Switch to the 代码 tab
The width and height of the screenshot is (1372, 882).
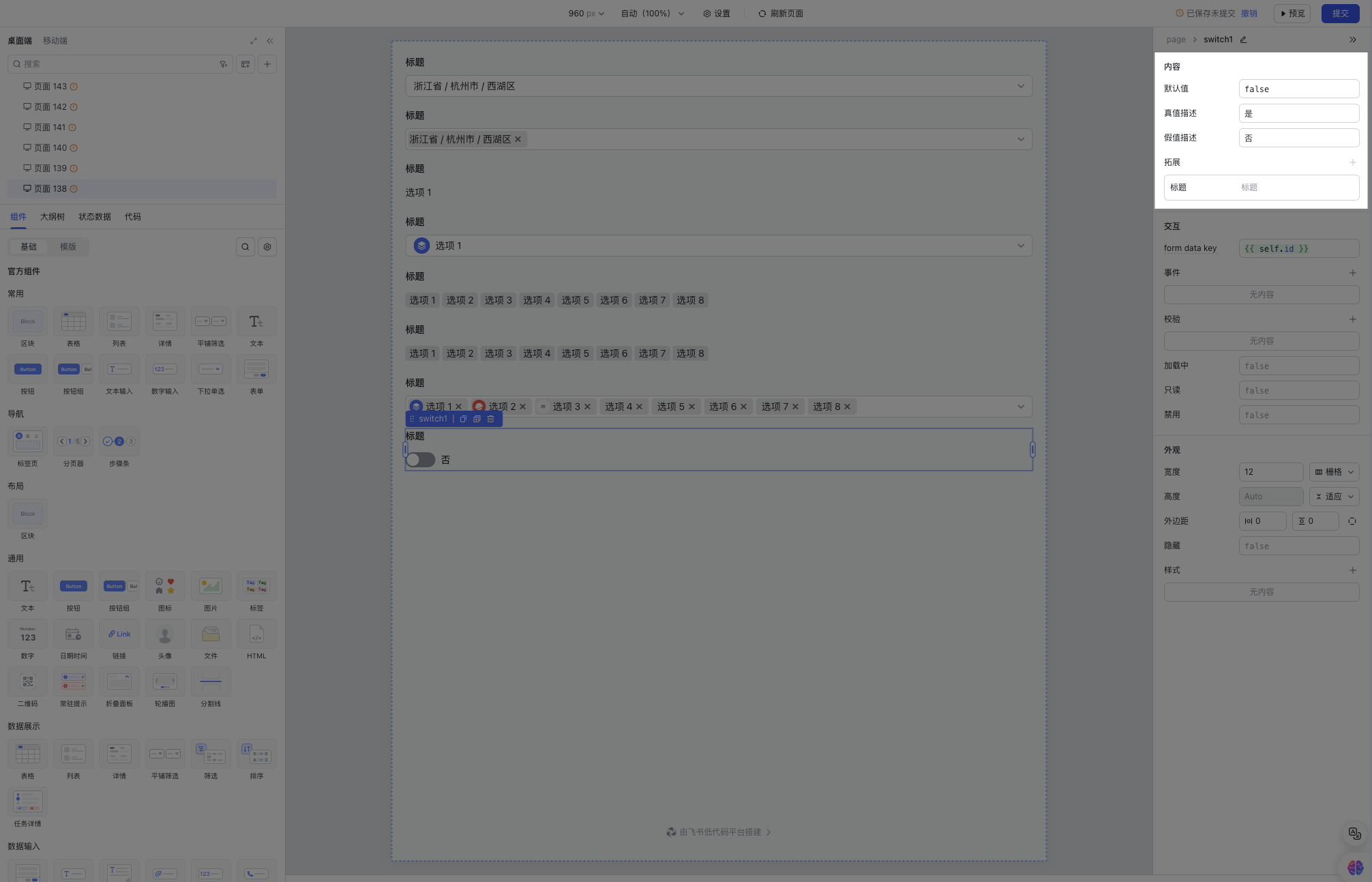[x=133, y=217]
